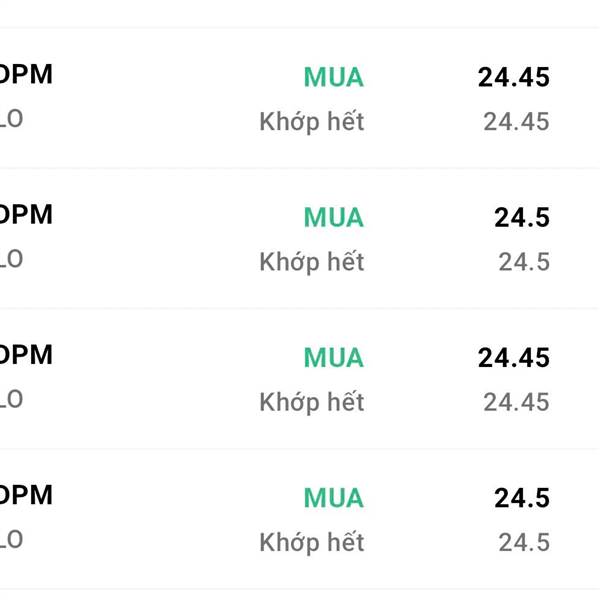600x600 pixels.
Task: Click the LO order type on the fourth row
Action: 11,539
